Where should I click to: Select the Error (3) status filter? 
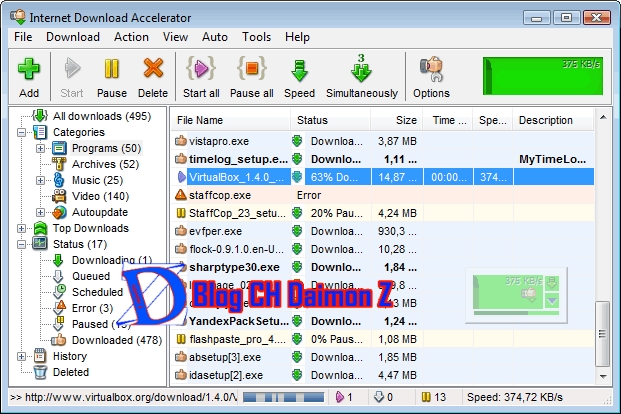point(92,308)
